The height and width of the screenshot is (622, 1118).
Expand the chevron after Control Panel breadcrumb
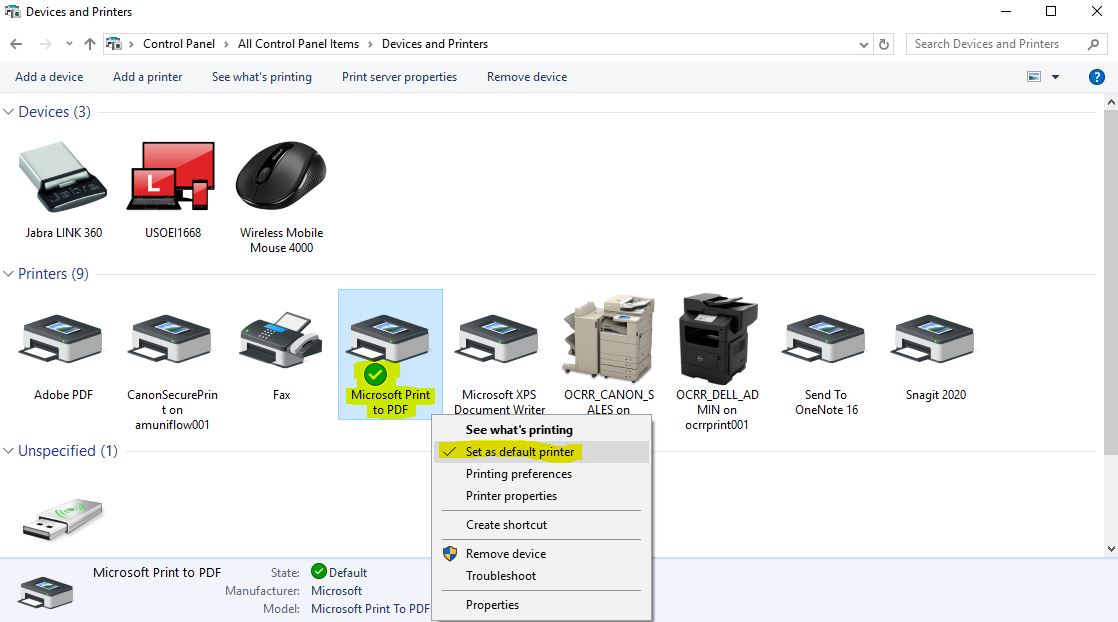226,44
